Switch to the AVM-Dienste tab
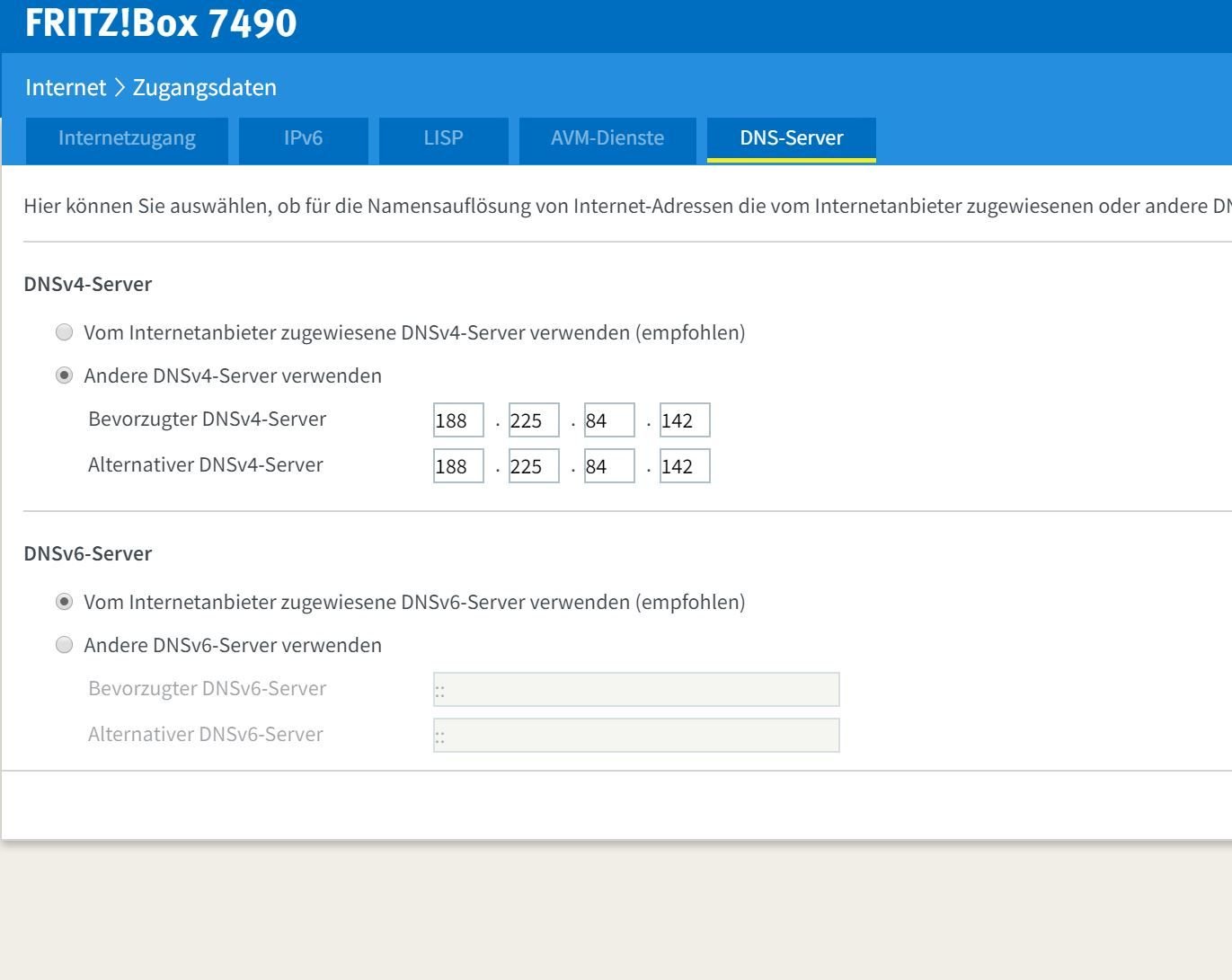Image resolution: width=1232 pixels, height=980 pixels. [x=607, y=140]
